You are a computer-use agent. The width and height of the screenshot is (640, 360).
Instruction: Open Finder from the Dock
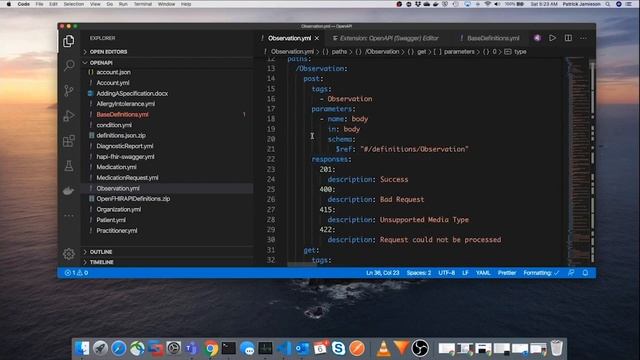tap(82, 349)
